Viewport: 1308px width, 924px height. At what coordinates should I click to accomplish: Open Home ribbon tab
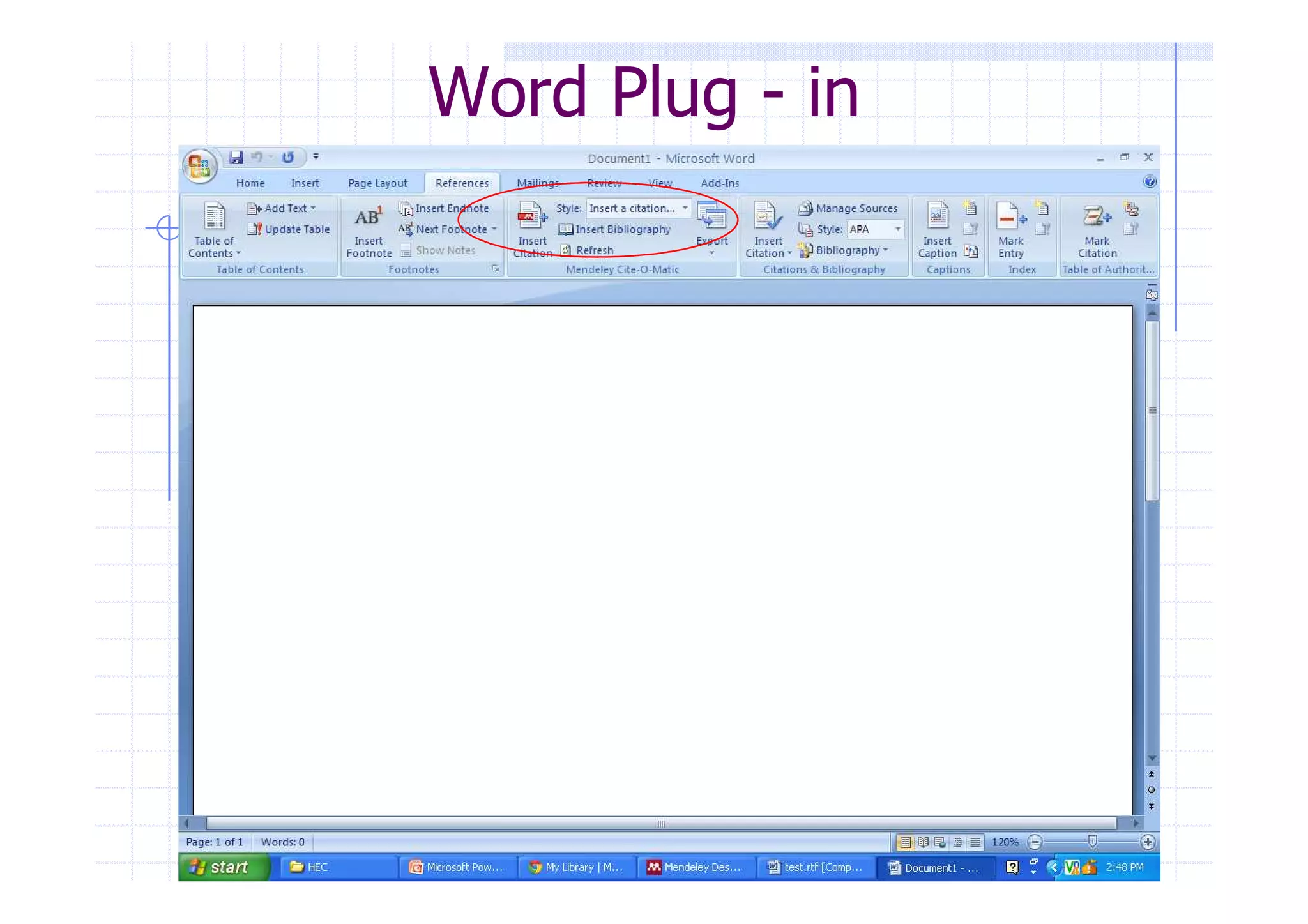(x=250, y=183)
